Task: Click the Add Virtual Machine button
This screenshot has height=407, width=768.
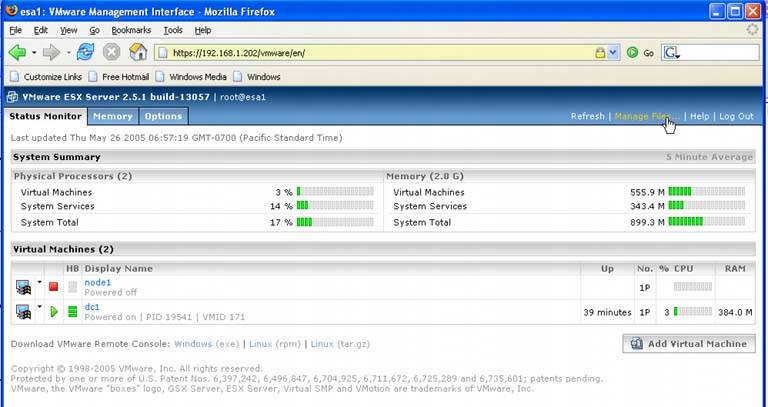Action: (689, 344)
